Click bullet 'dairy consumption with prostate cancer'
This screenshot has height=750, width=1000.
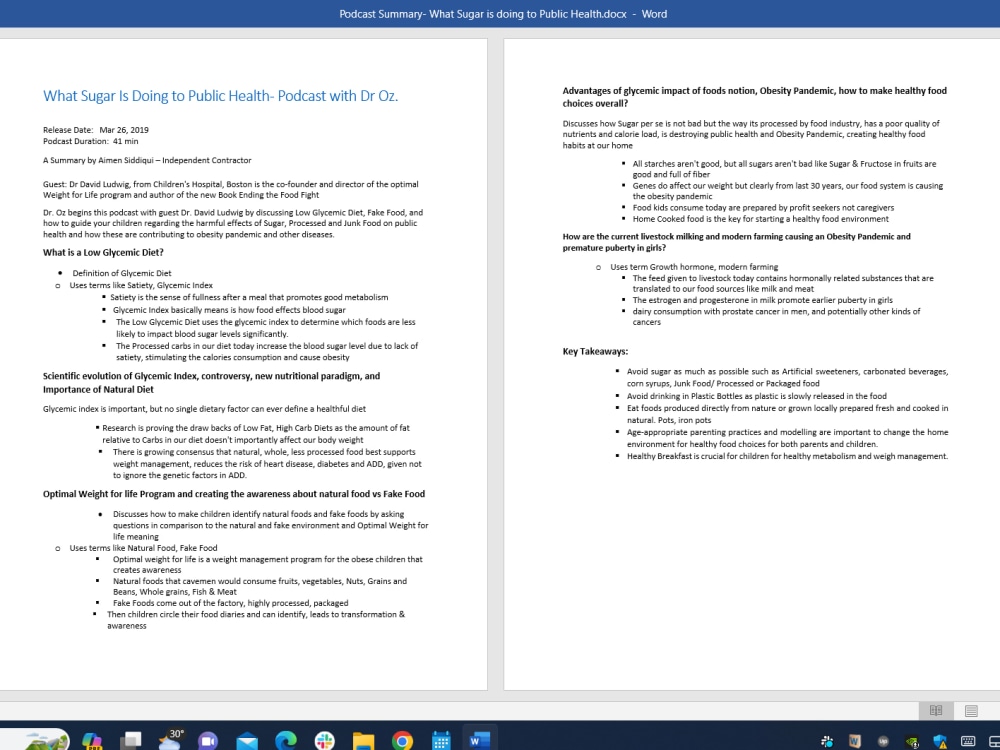coord(776,317)
